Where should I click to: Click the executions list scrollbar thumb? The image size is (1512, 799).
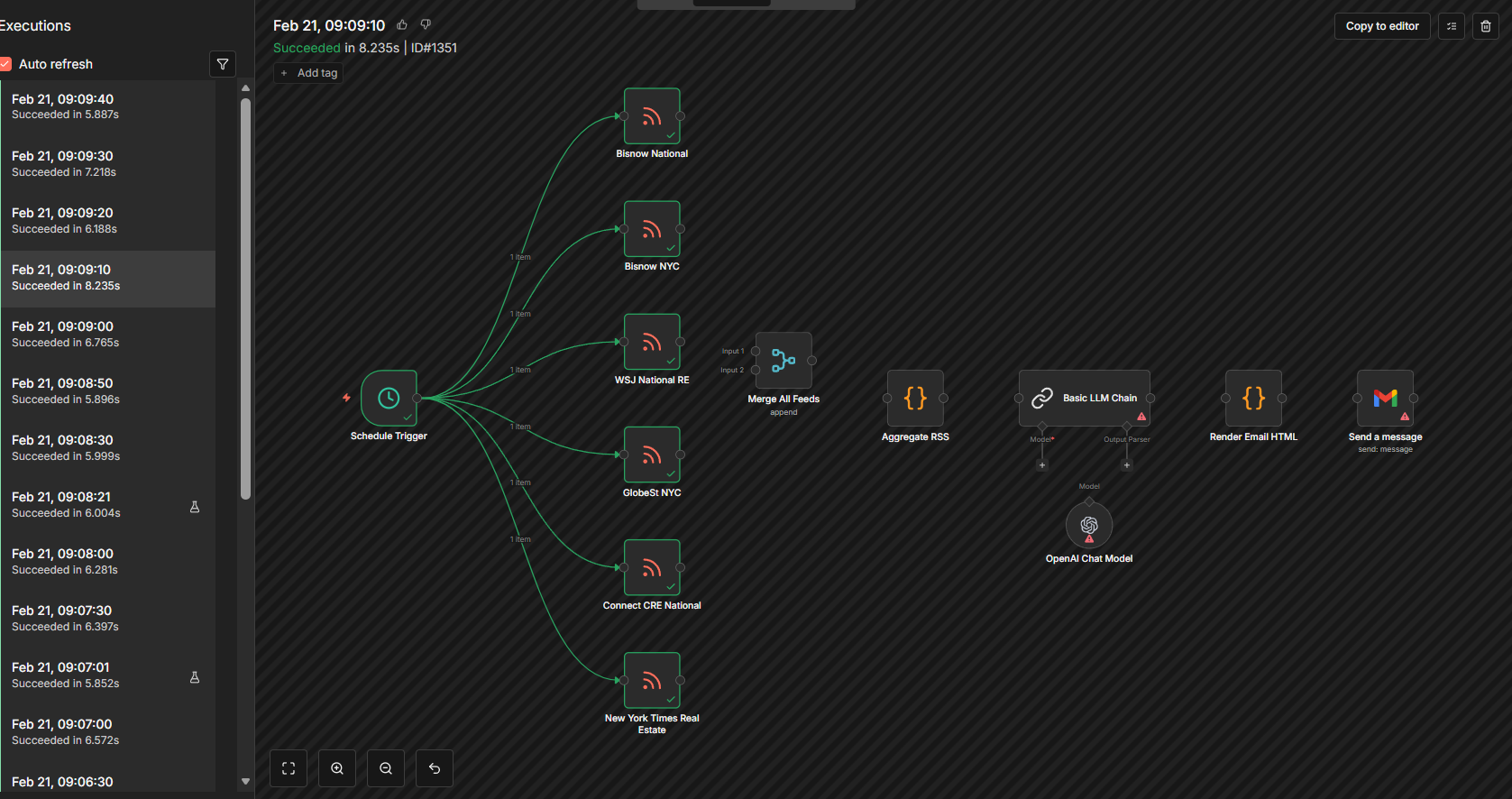(x=245, y=298)
